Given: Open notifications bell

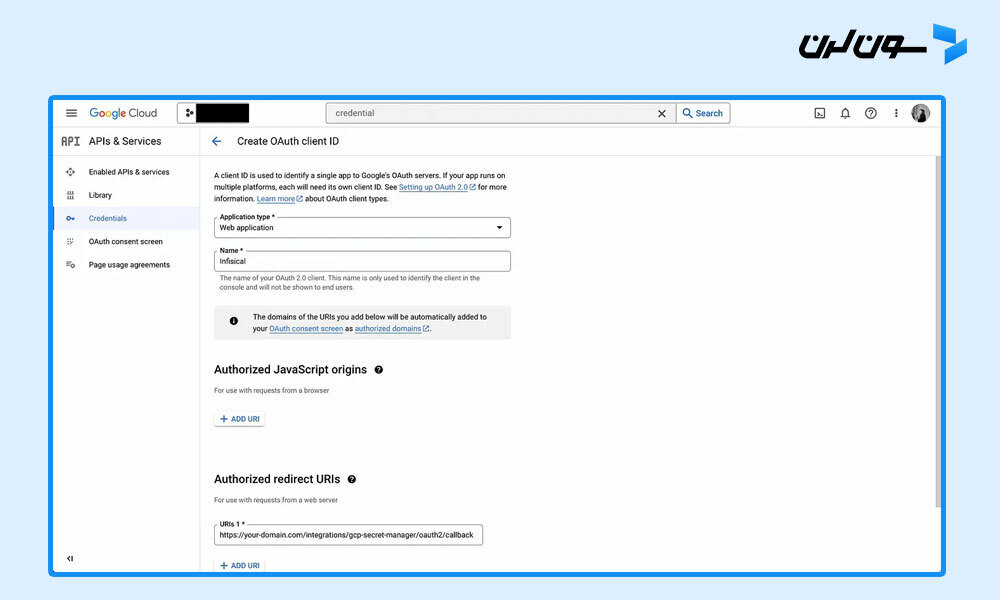Looking at the screenshot, I should click(x=845, y=113).
